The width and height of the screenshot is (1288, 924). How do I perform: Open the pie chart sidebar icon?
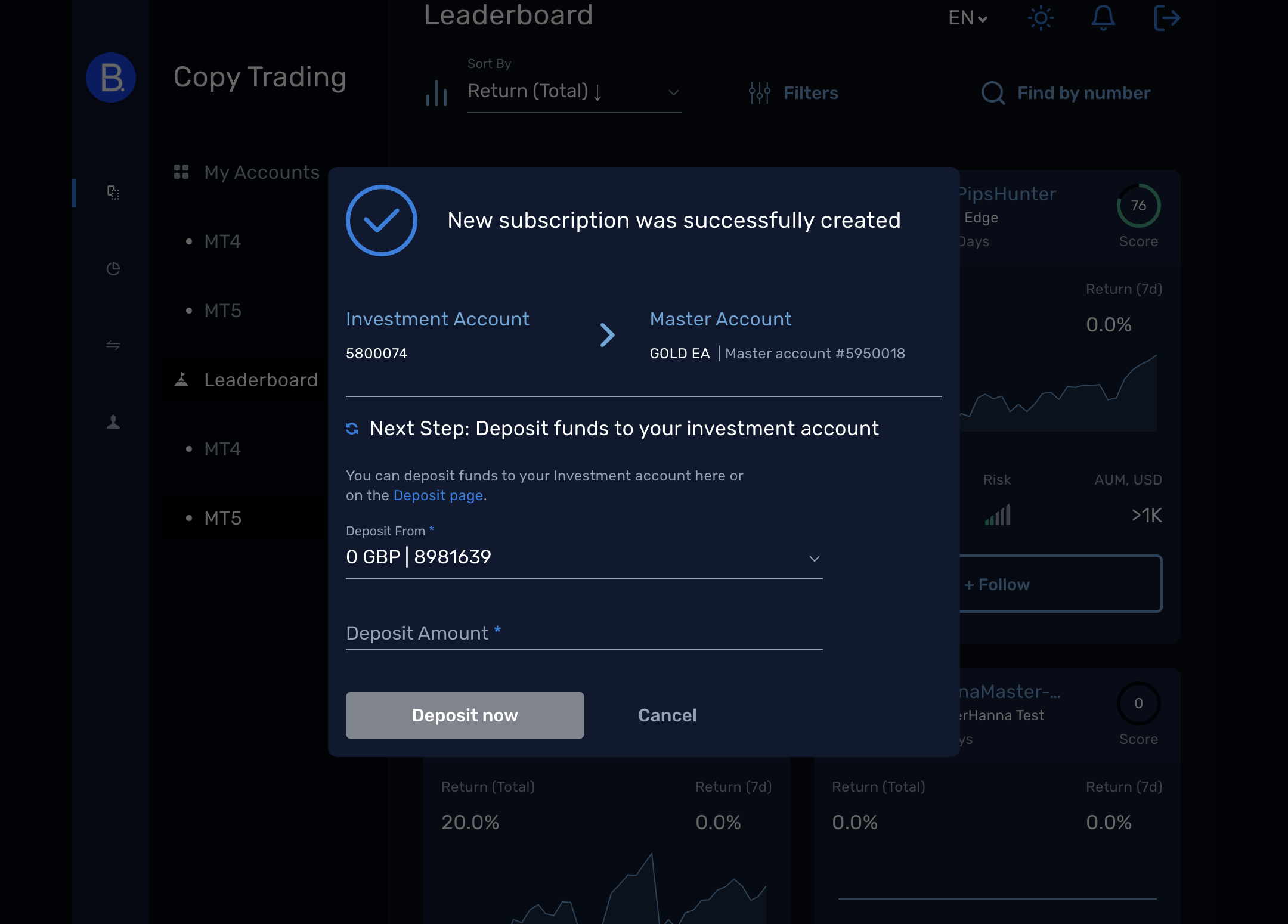[113, 269]
